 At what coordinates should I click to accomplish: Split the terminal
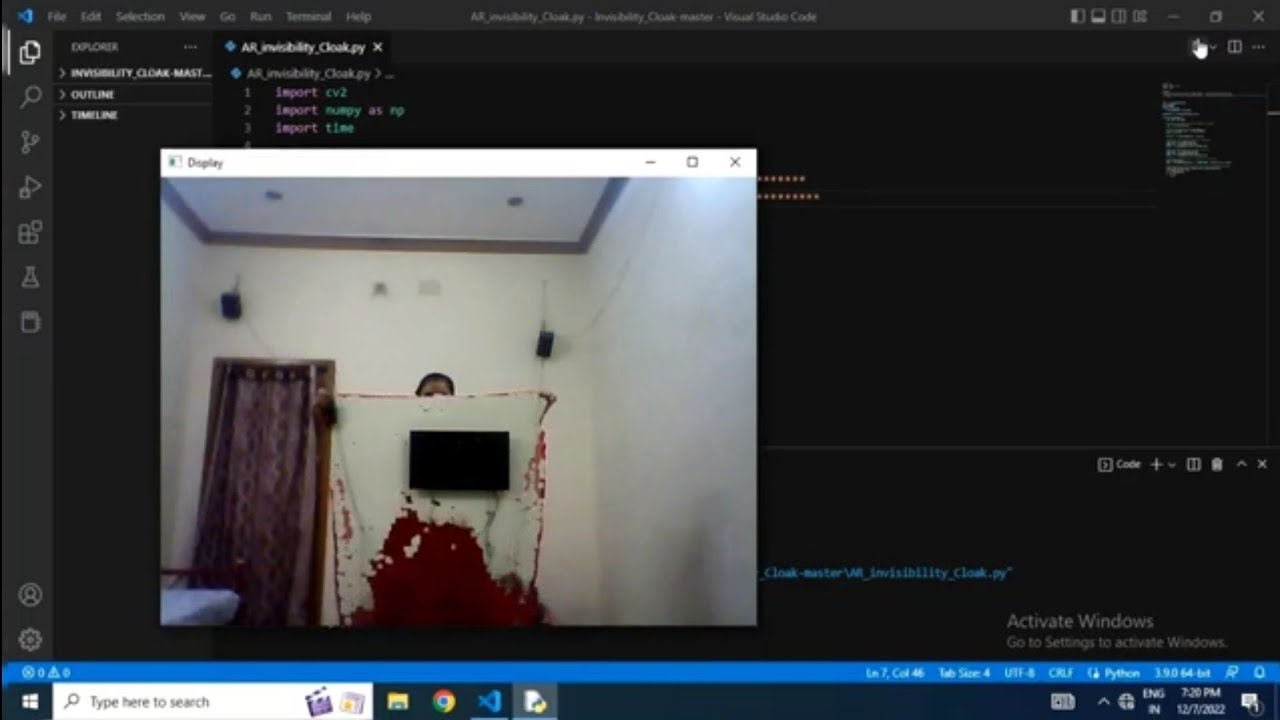click(1194, 464)
